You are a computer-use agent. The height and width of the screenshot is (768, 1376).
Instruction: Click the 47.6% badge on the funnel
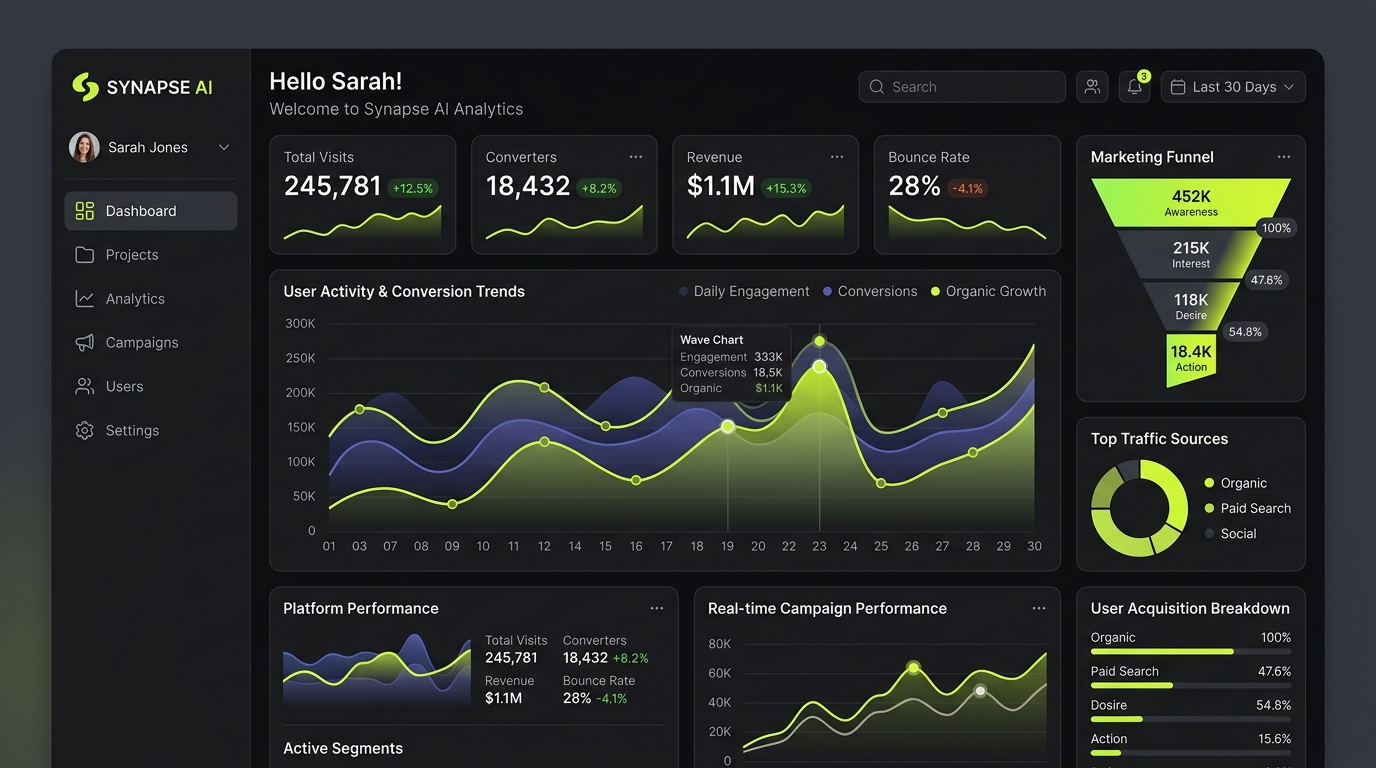(x=1266, y=280)
